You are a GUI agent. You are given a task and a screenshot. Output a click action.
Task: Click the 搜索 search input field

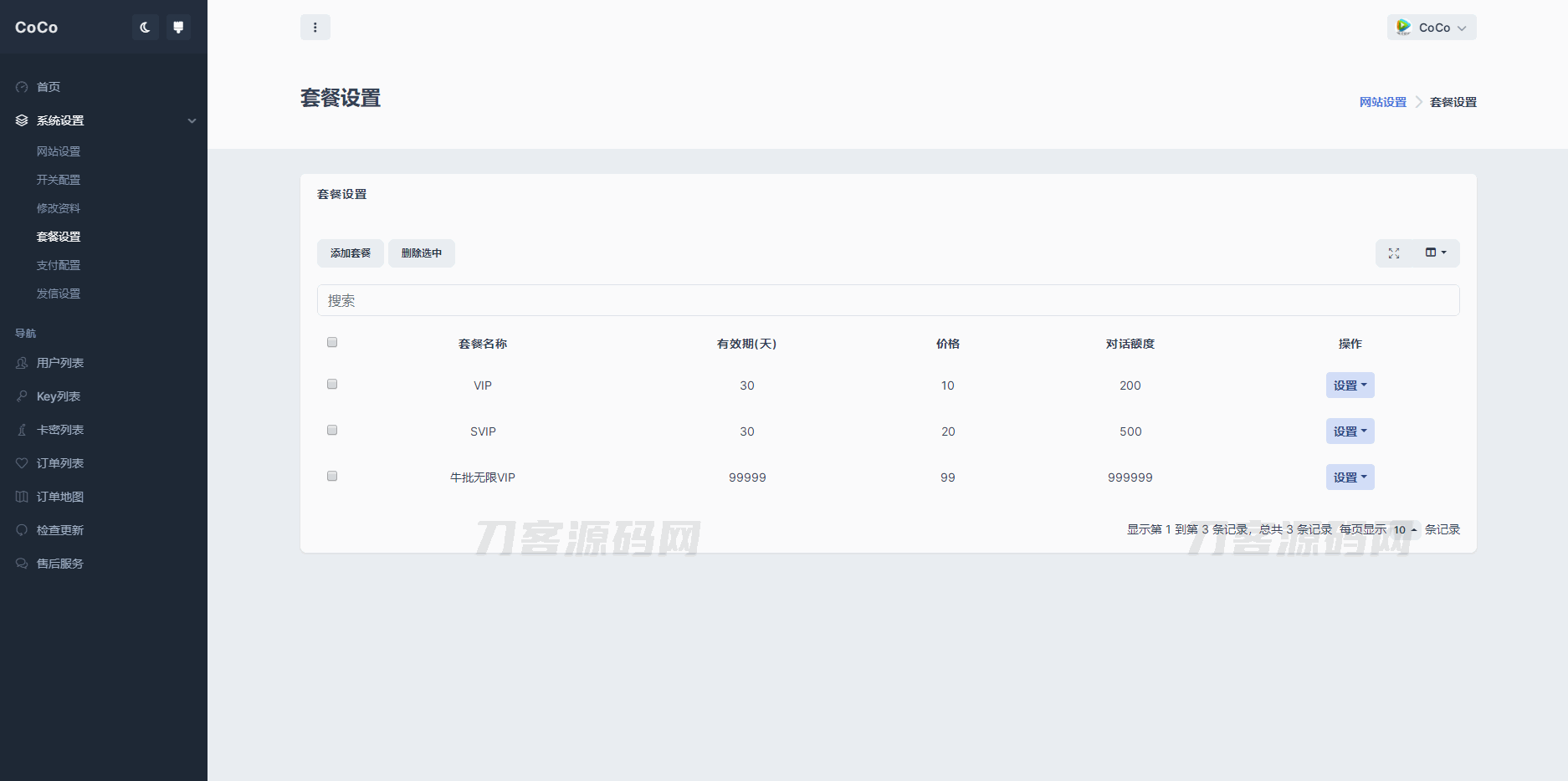888,300
